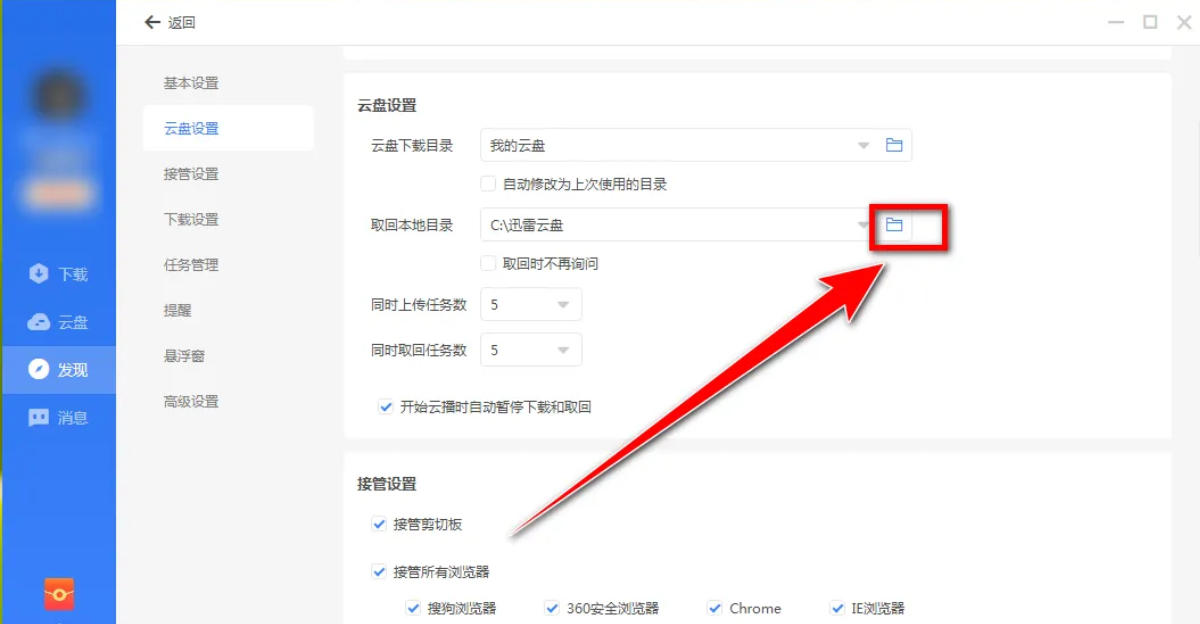This screenshot has width=1200, height=624.
Task: Click the C:\迅雷云盘 path input field
Action: click(x=650, y=225)
